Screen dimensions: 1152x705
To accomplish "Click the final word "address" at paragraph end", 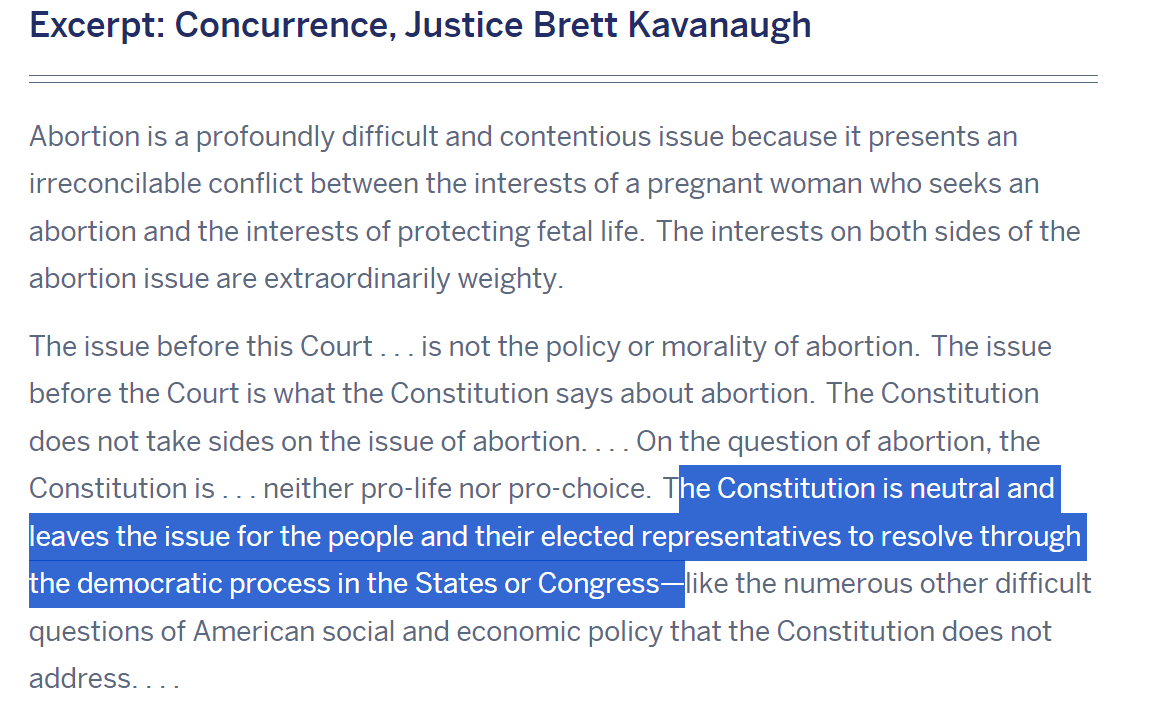I will pyautogui.click(x=80, y=679).
